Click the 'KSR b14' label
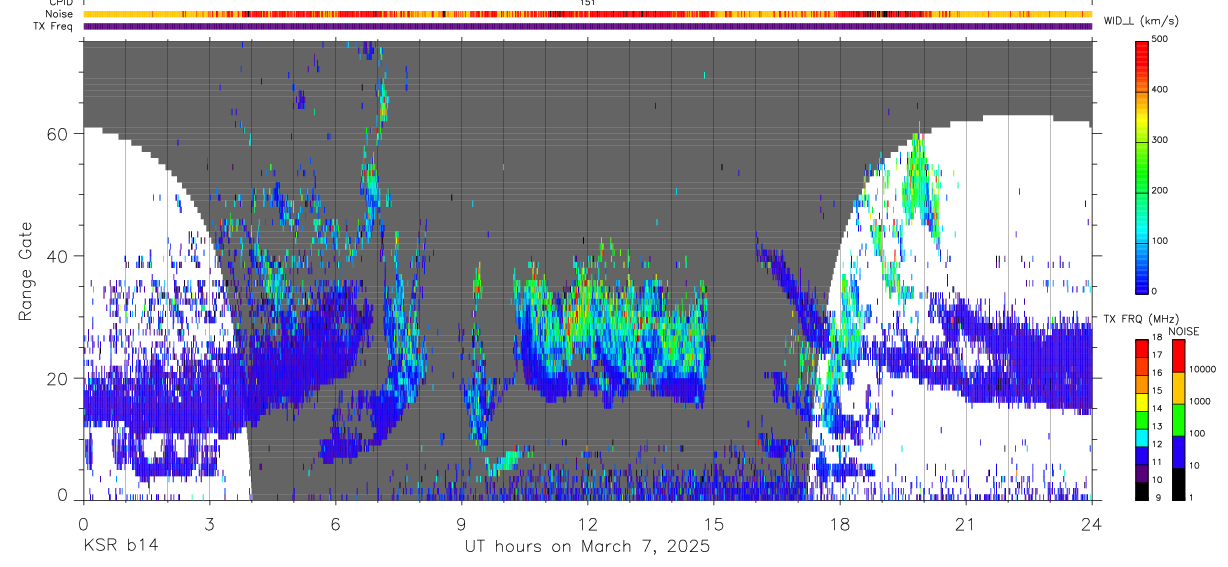Screen dimensions: 1228x567 click(x=120, y=546)
